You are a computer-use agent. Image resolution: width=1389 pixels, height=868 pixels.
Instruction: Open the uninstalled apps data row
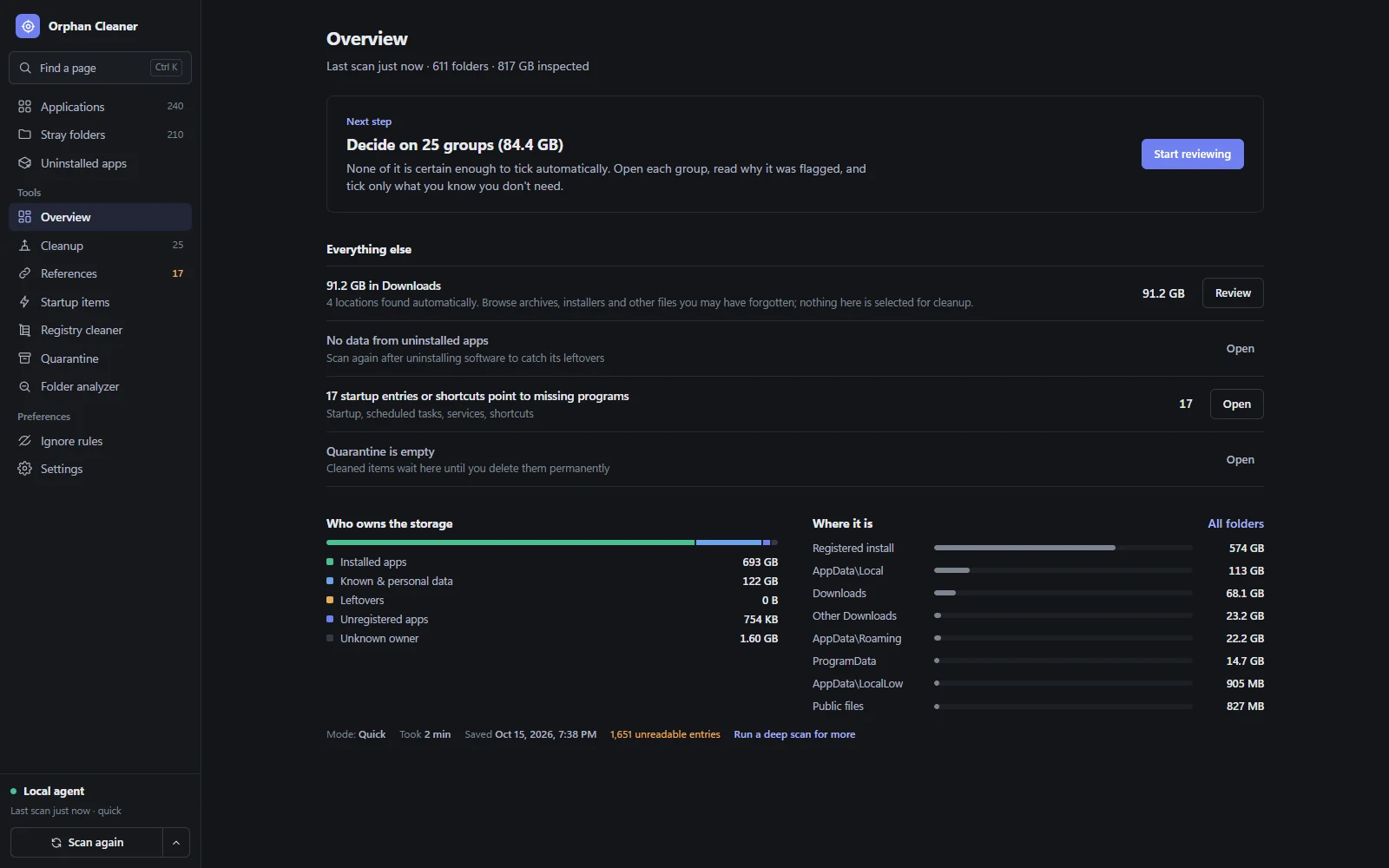(x=1240, y=349)
